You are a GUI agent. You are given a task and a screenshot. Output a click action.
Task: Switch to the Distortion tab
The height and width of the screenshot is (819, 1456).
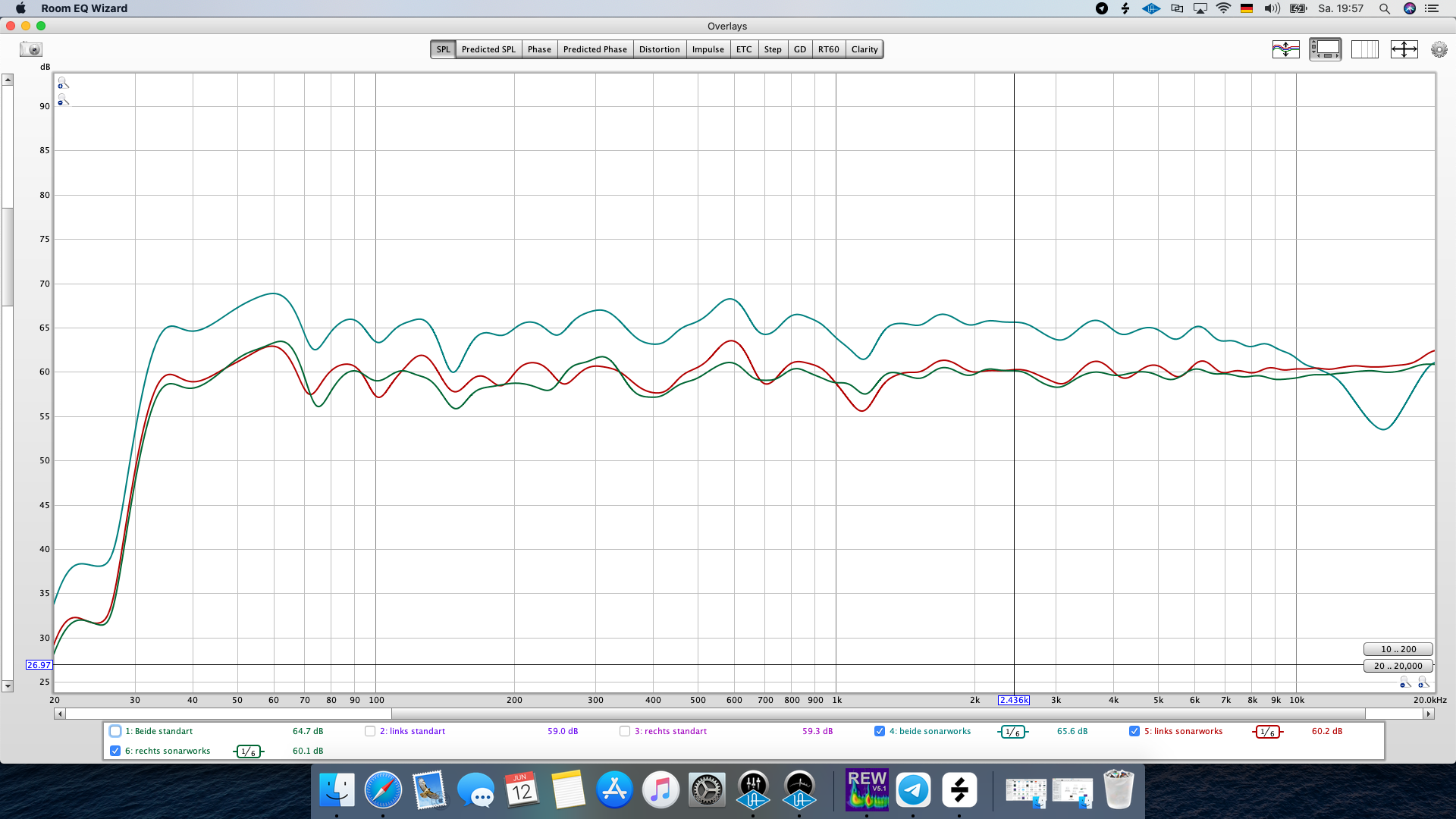click(x=659, y=49)
